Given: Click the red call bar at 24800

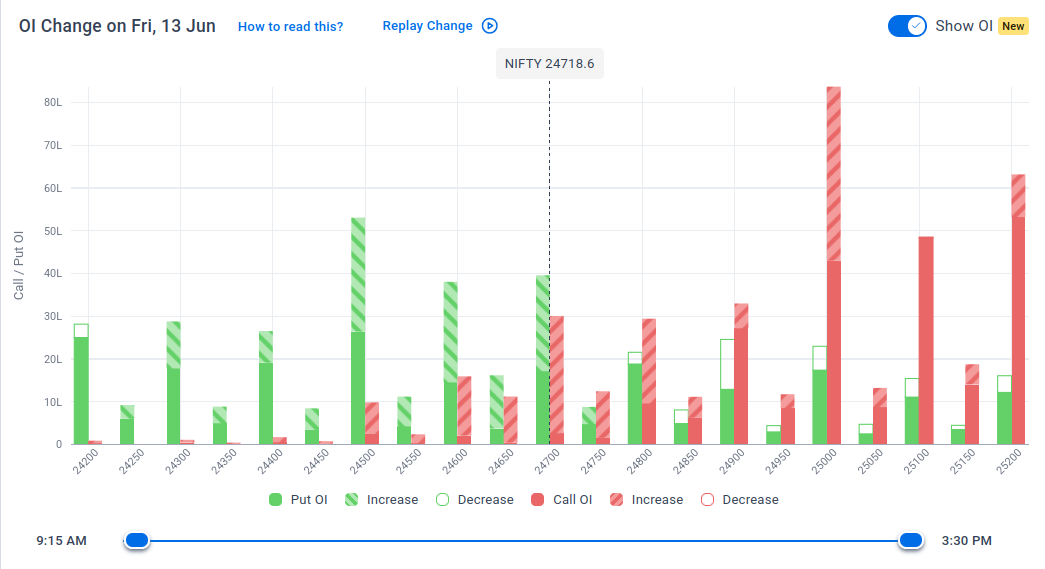Looking at the screenshot, I should click(649, 382).
